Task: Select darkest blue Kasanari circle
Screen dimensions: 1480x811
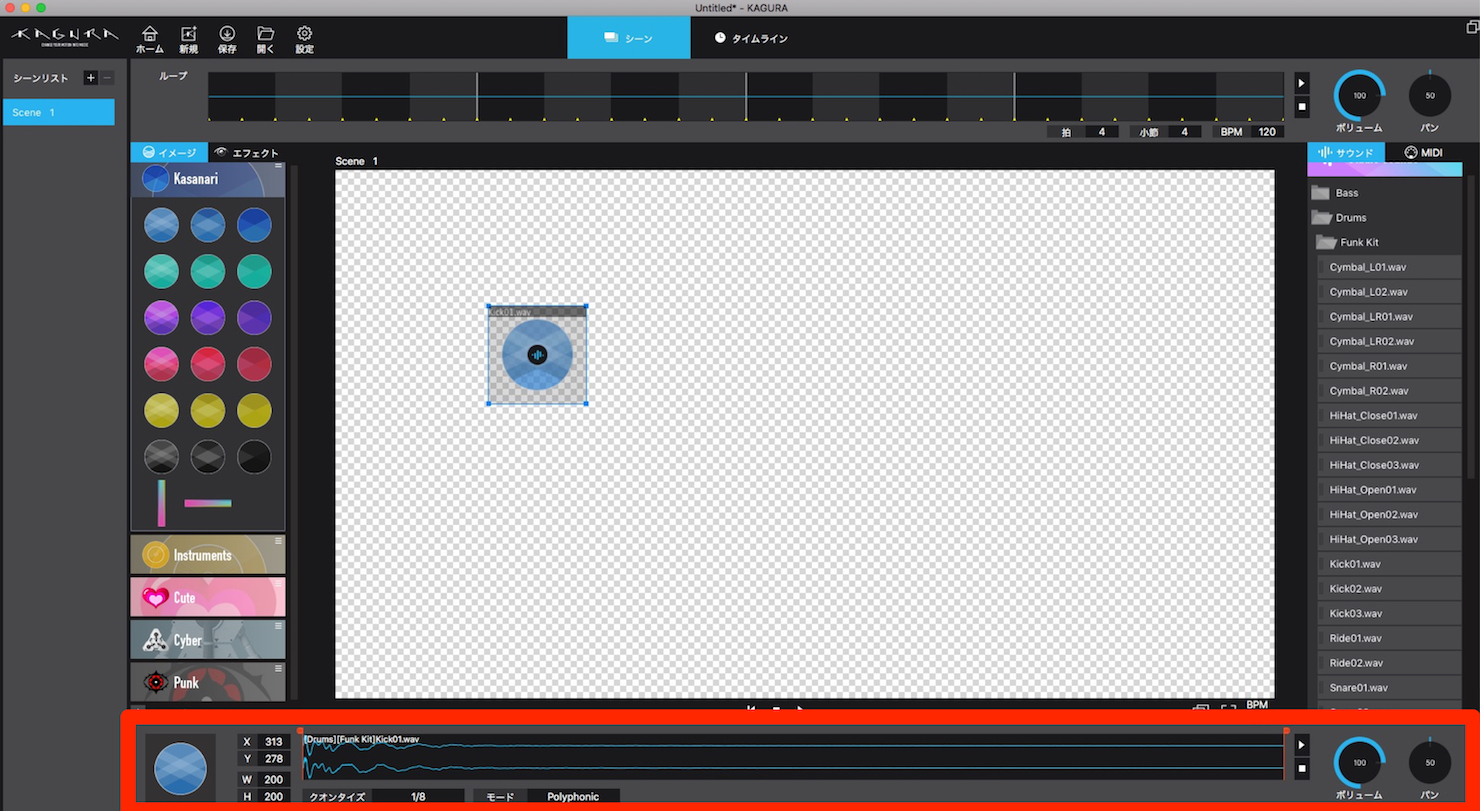Action: point(255,225)
